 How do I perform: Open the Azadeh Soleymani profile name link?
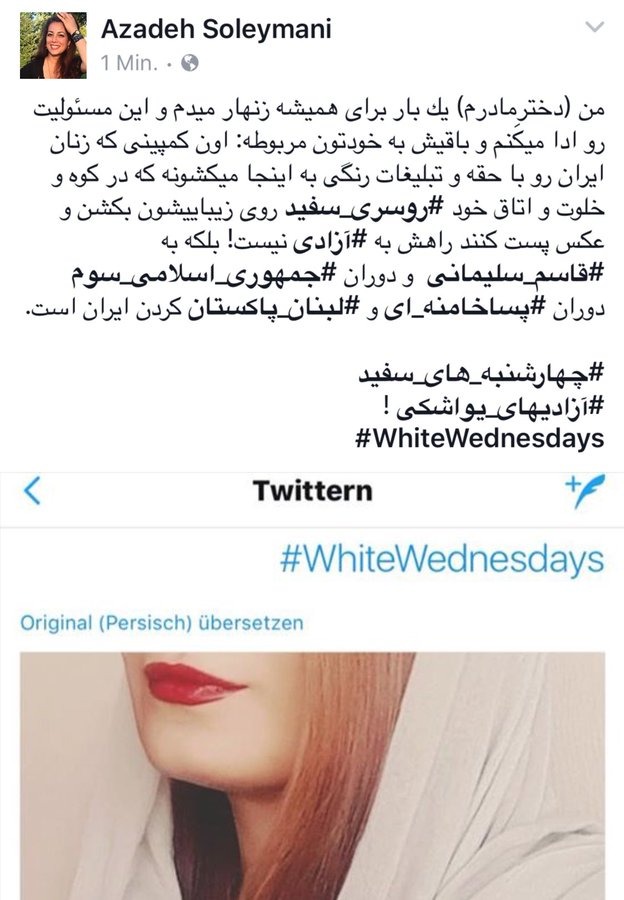216,28
